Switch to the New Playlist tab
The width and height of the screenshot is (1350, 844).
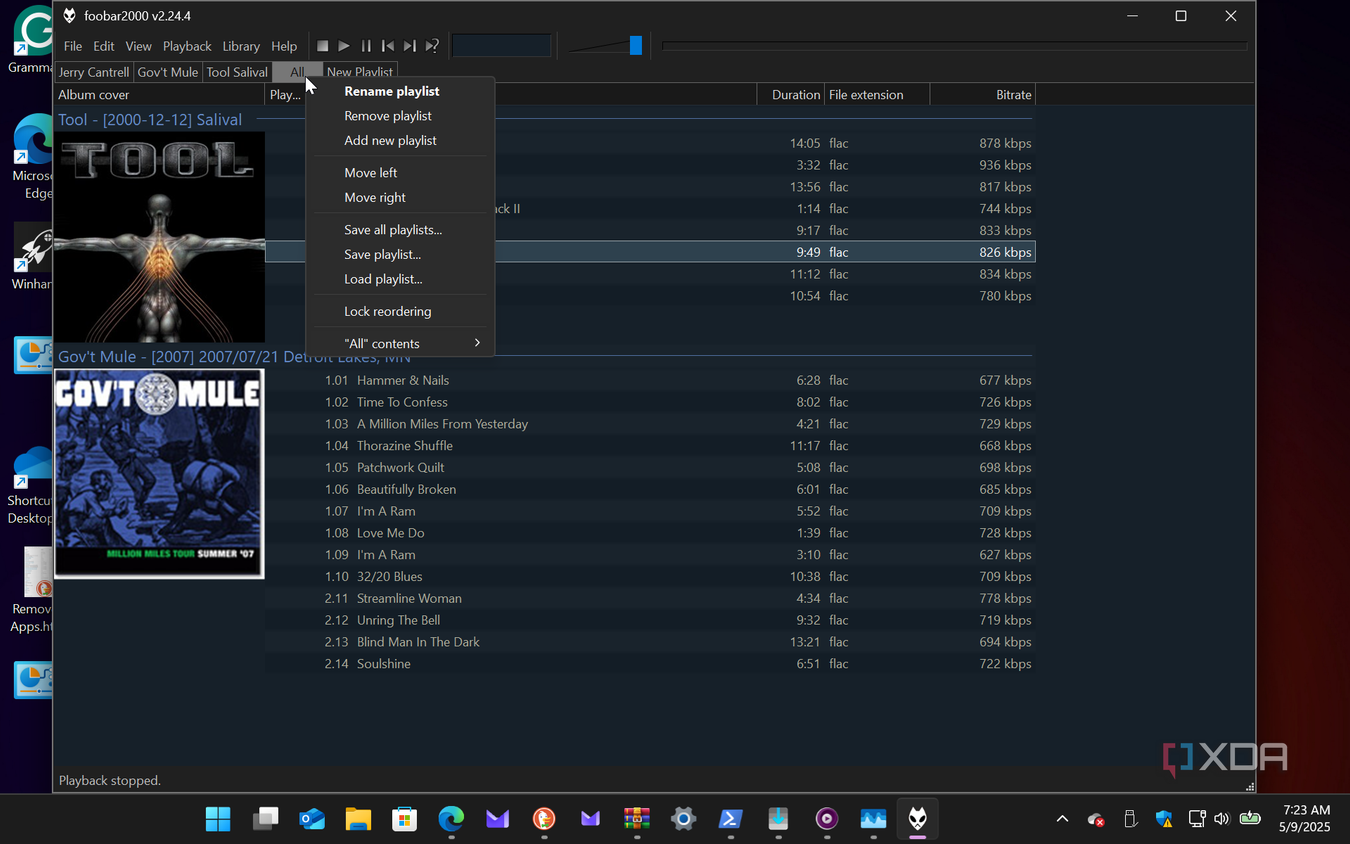[x=360, y=72]
